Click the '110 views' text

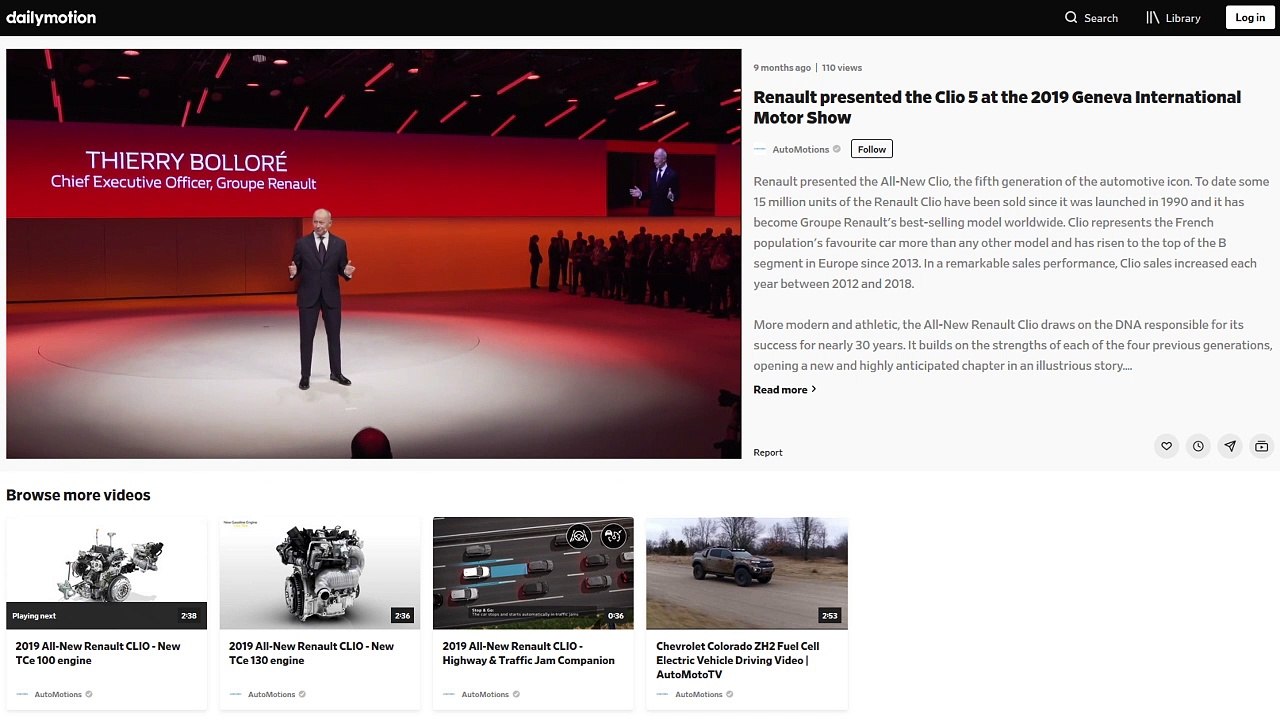842,68
